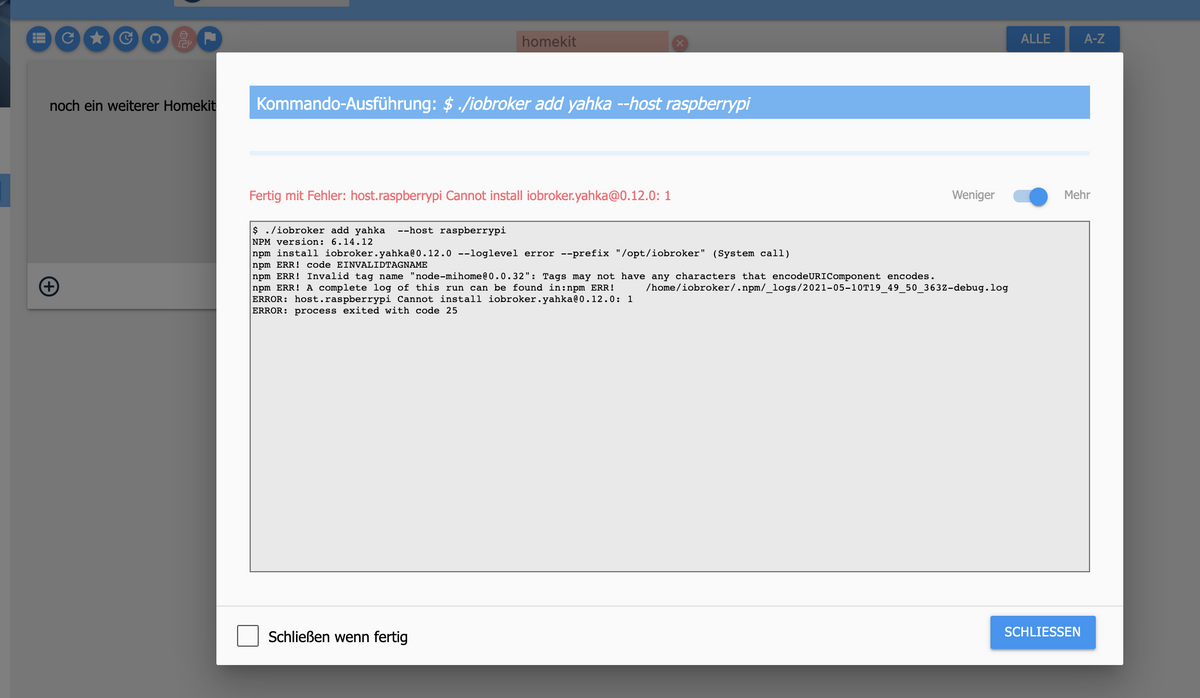Click the noch ein weiterer Homekit card text
This screenshot has height=698, width=1200.
pos(132,105)
